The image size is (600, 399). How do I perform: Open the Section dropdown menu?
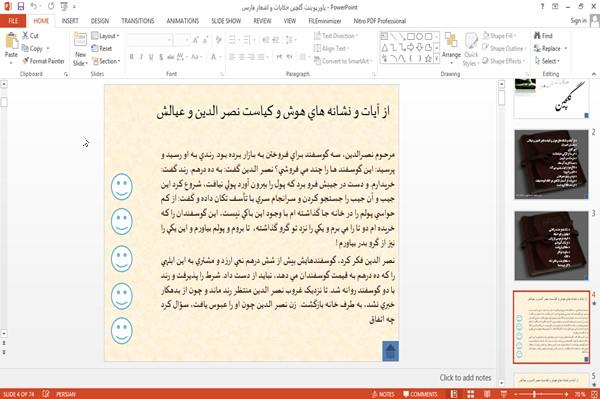tap(106, 61)
